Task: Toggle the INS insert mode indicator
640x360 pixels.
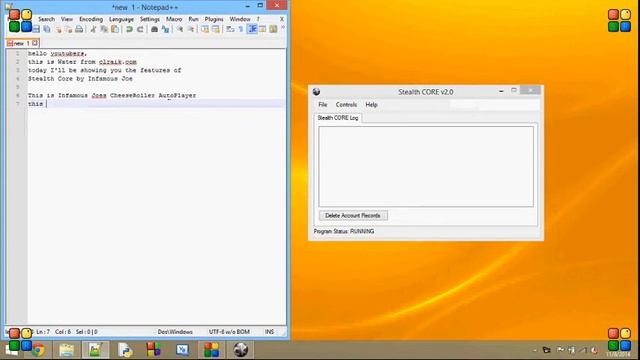Action: coord(269,332)
